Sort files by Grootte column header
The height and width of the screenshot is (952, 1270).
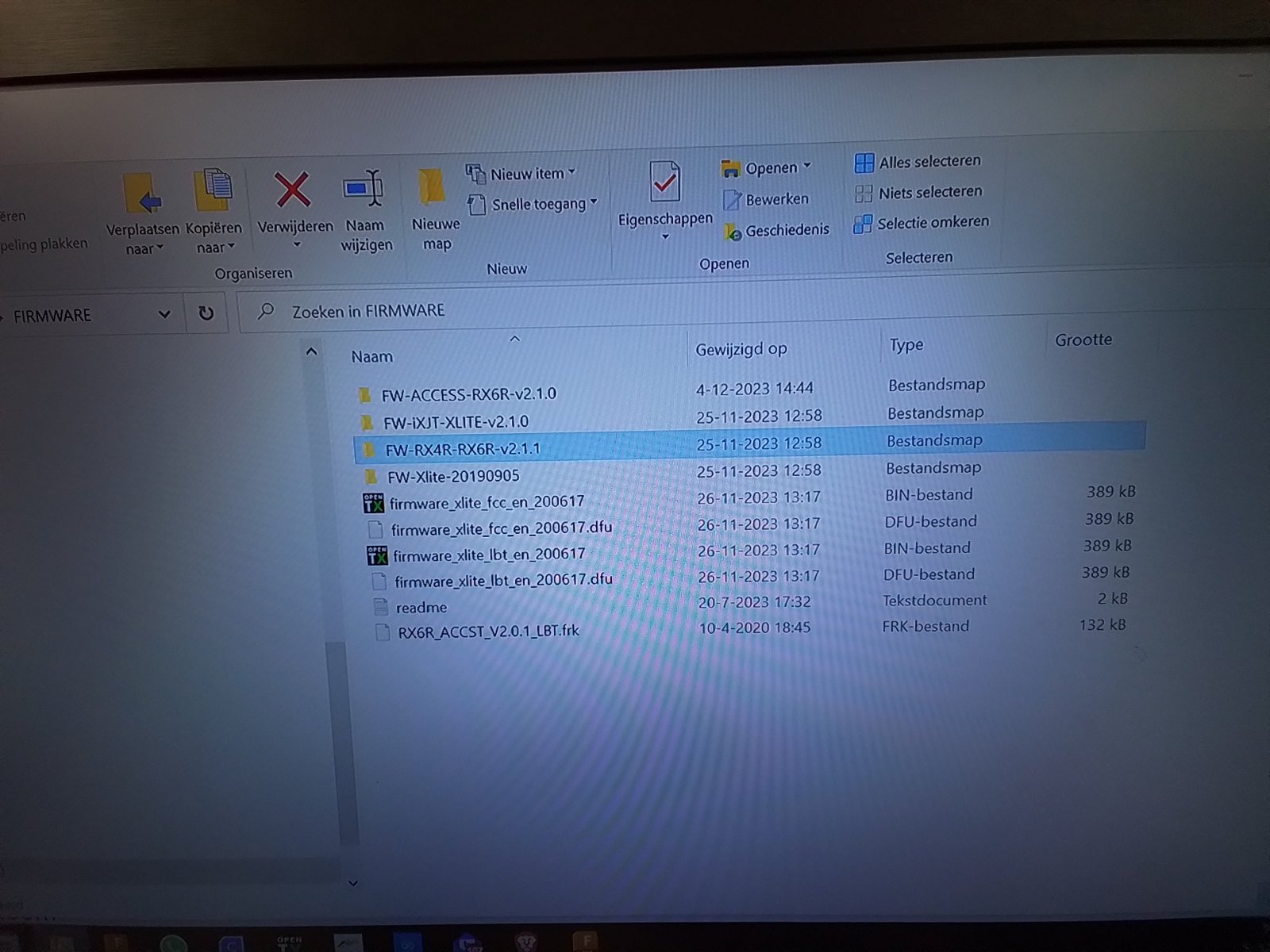pyautogui.click(x=1083, y=340)
